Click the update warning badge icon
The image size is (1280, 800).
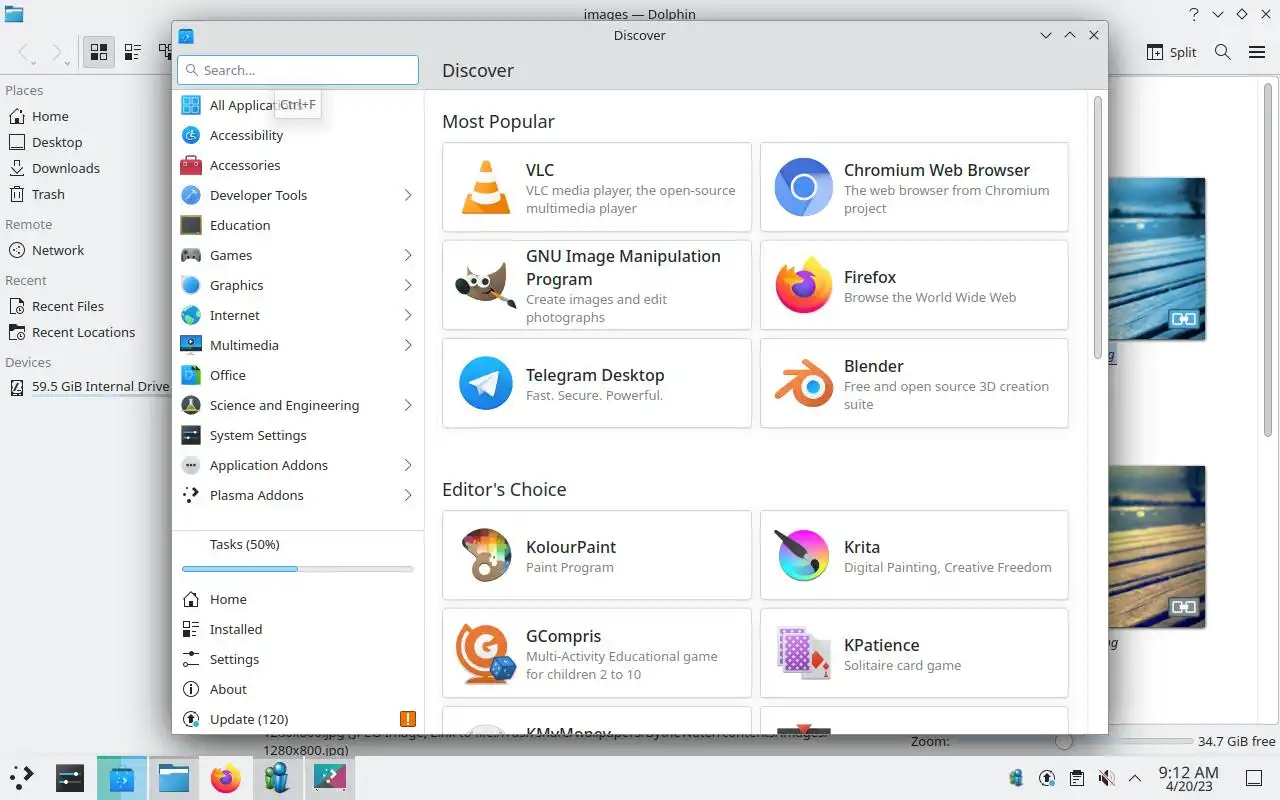coord(407,719)
